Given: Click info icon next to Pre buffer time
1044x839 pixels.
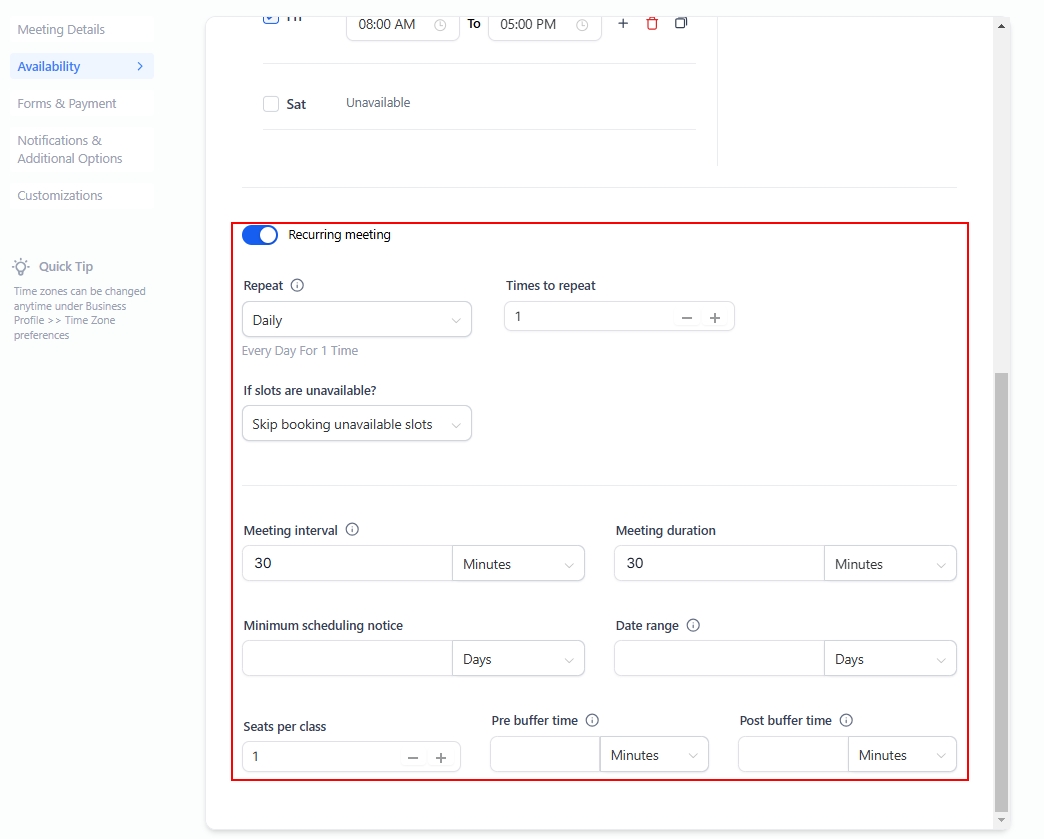Looking at the screenshot, I should coord(592,720).
